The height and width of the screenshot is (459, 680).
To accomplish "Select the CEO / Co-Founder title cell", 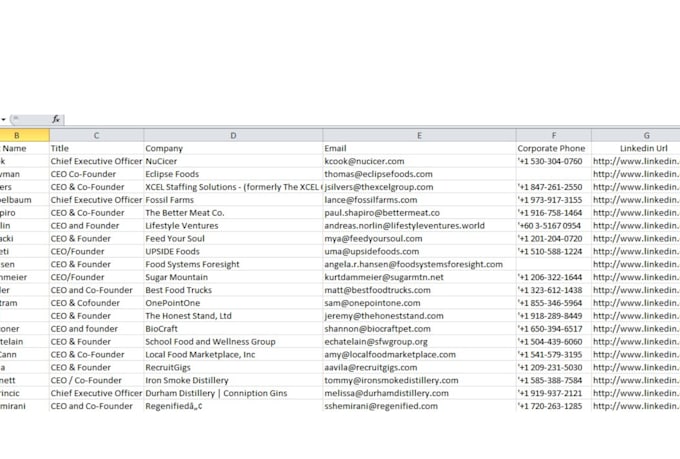I will coord(96,380).
